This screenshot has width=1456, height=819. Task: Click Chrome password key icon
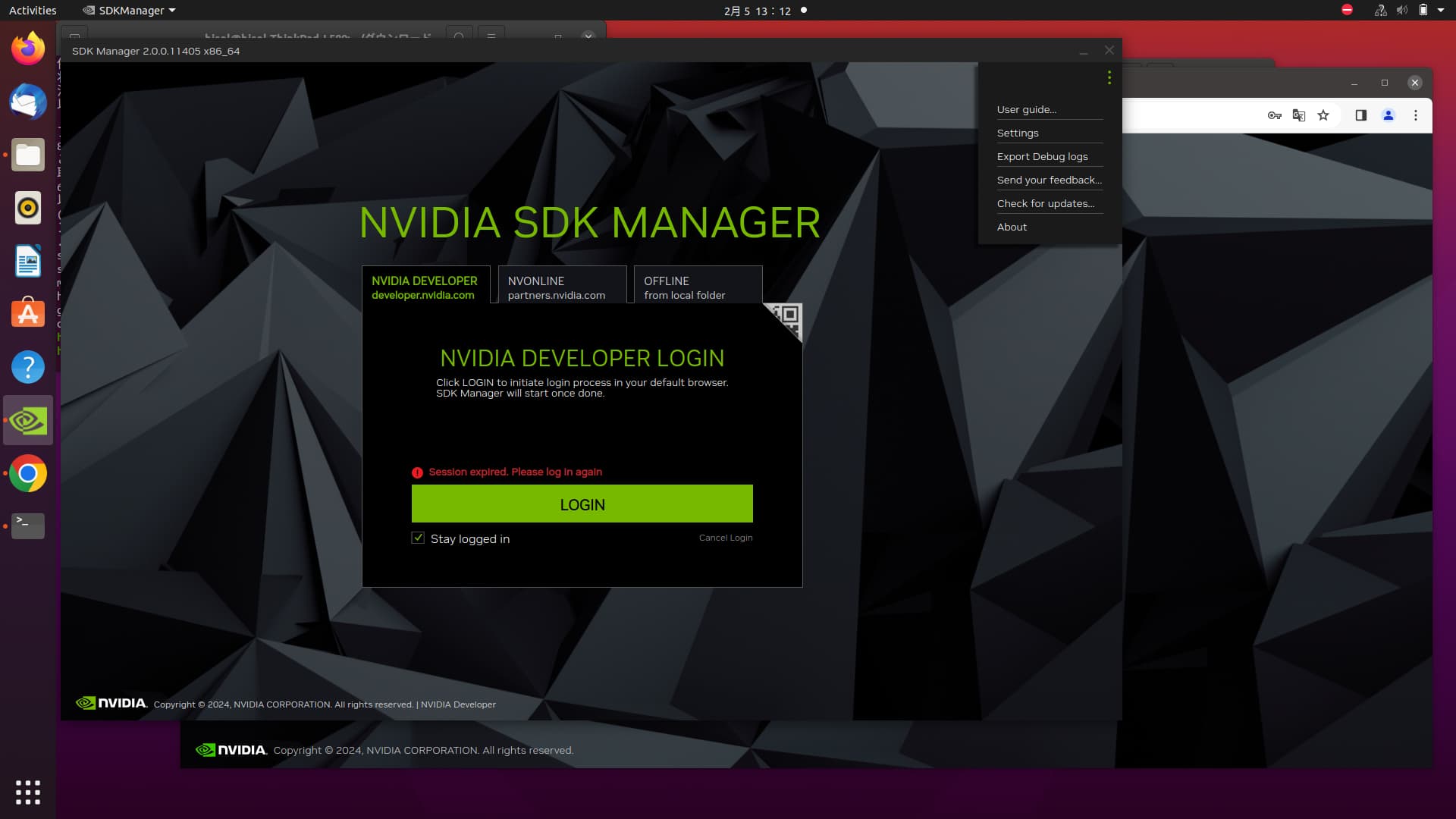pyautogui.click(x=1275, y=115)
